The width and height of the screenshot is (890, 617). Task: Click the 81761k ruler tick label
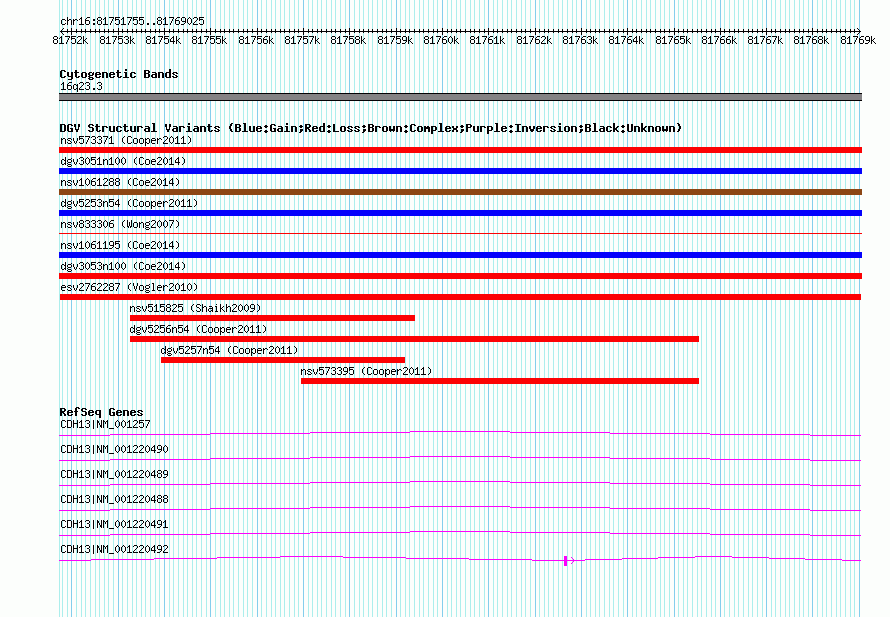coord(487,40)
